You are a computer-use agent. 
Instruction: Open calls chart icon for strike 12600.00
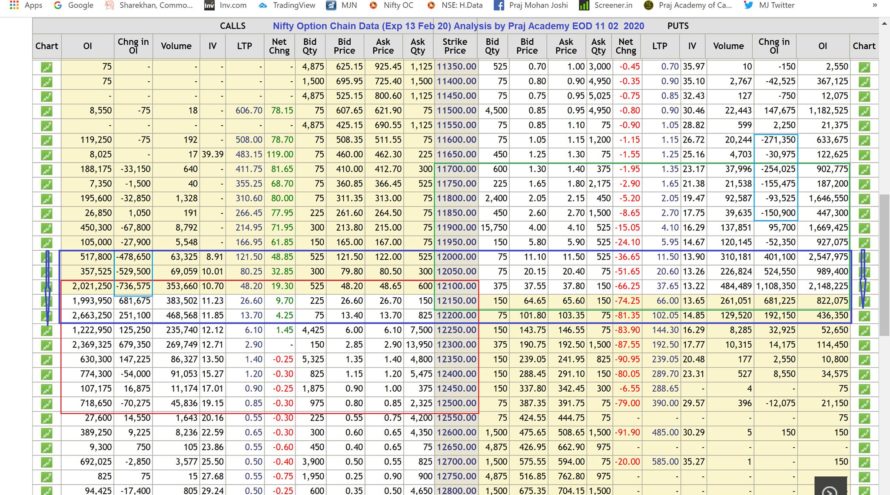click(47, 433)
